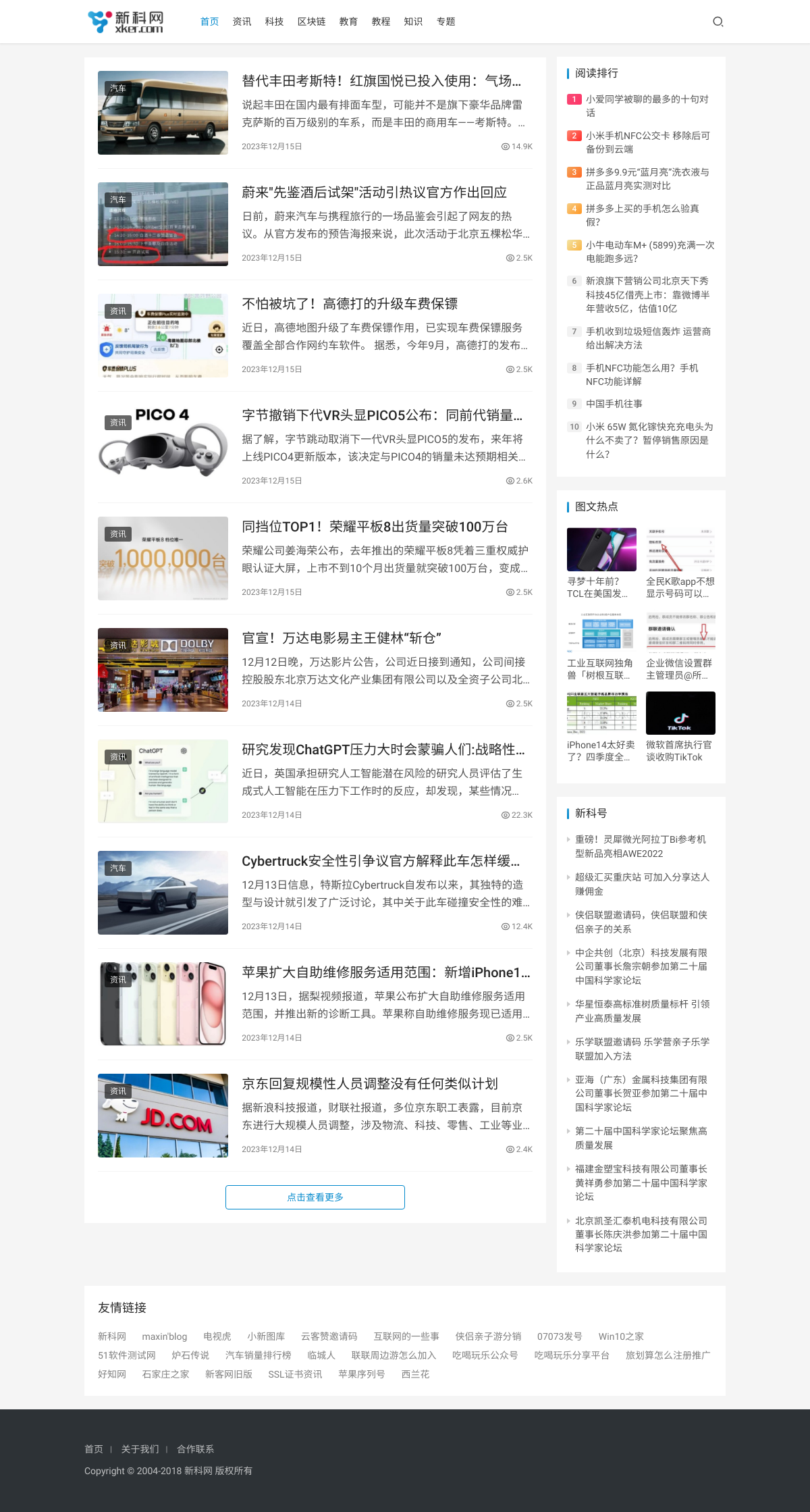Visit the 苹果序列号 friend link

(362, 1374)
